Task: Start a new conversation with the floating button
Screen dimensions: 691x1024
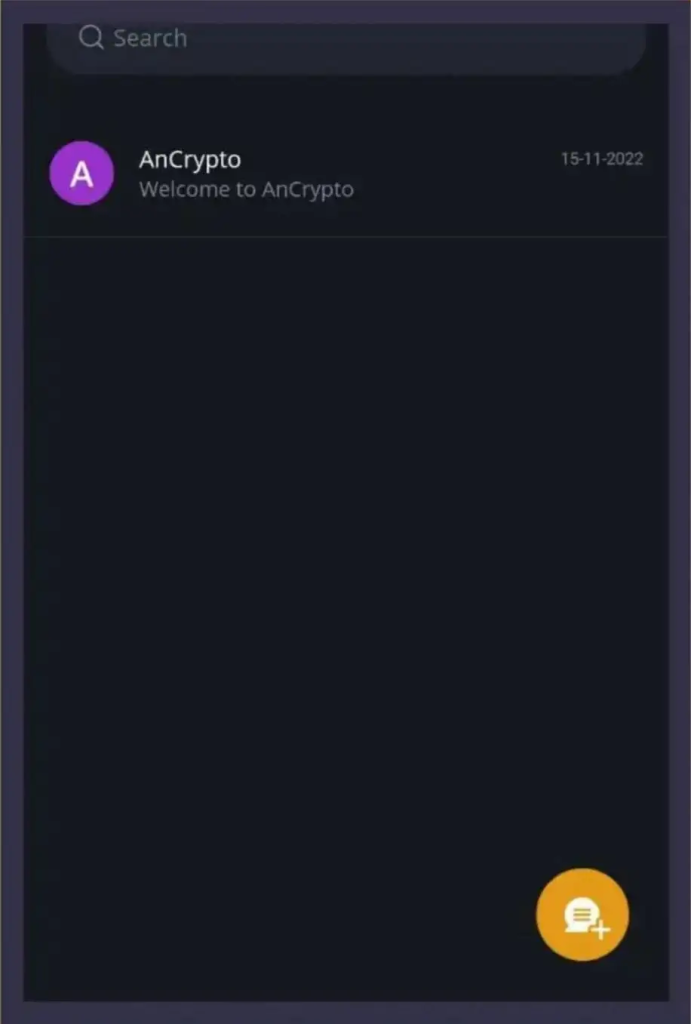Action: tap(582, 914)
